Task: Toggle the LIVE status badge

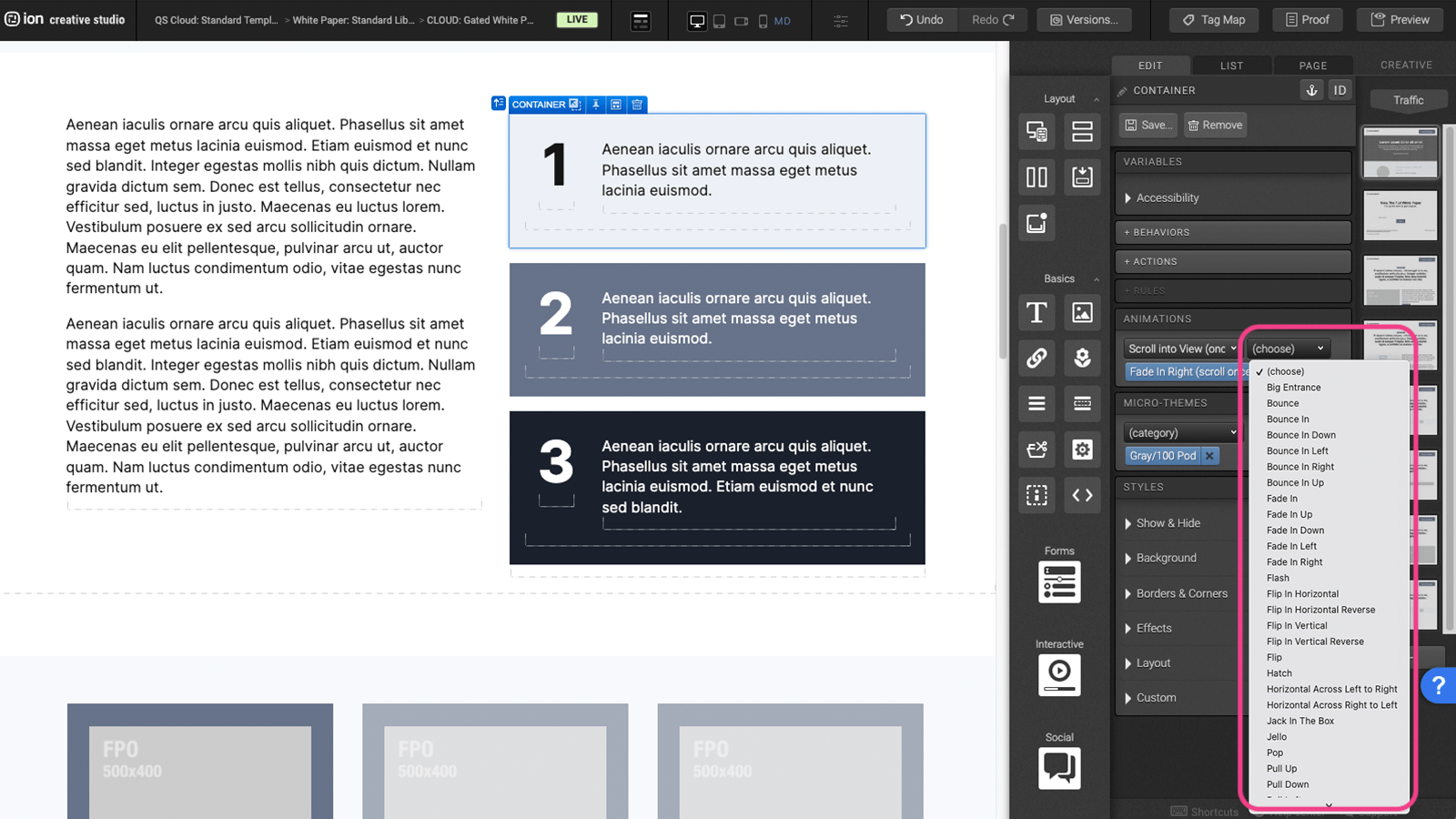Action: (x=577, y=19)
